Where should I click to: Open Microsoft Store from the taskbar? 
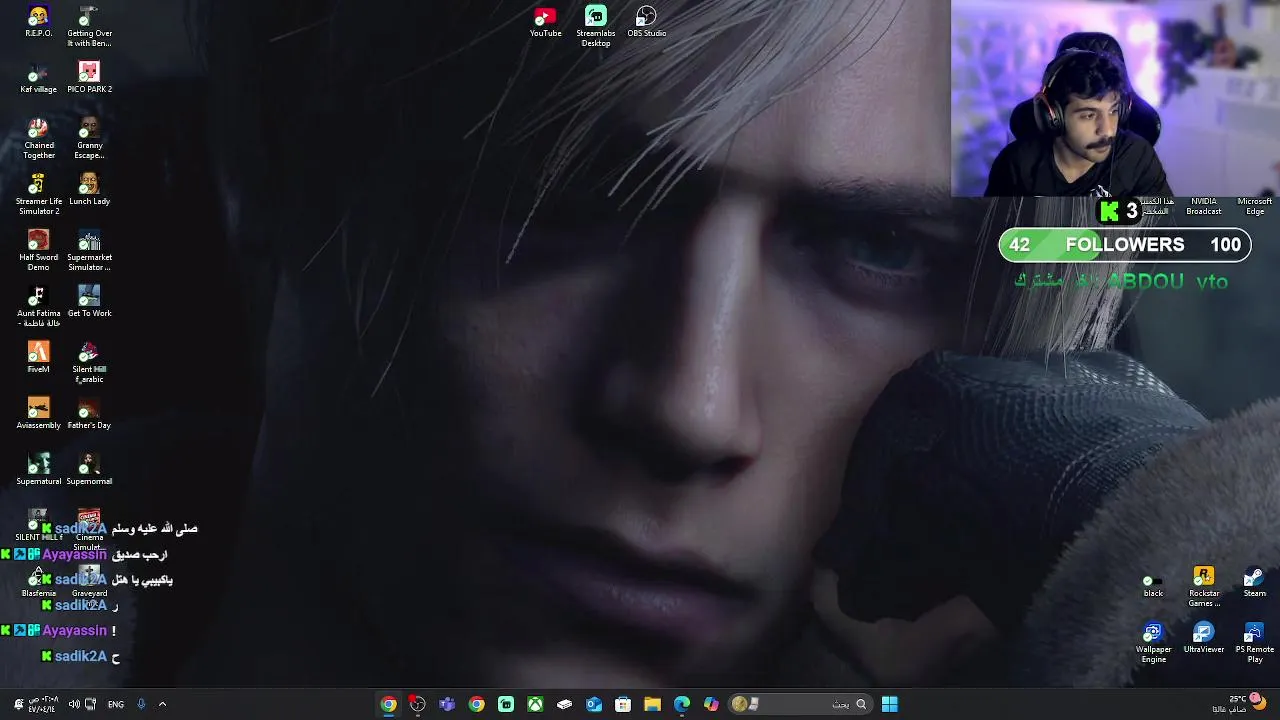[623, 704]
